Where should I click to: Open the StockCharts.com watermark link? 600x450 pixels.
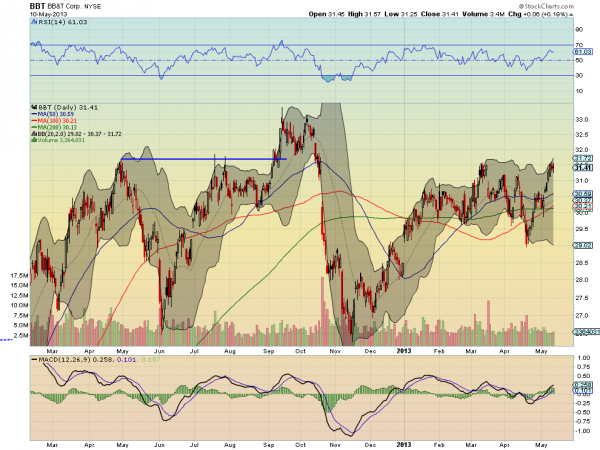tap(546, 6)
